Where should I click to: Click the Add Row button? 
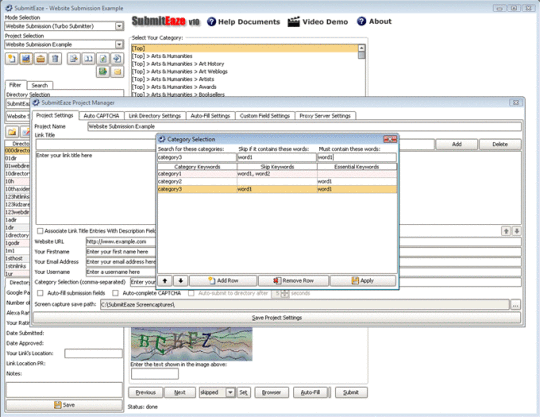pos(223,281)
